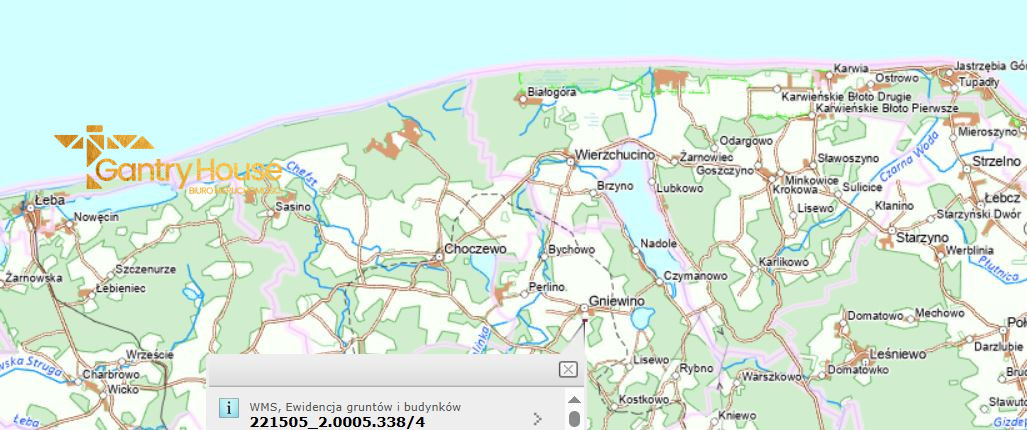Click the Choczewo town marker
This screenshot has height=430, width=1027.
[x=438, y=258]
